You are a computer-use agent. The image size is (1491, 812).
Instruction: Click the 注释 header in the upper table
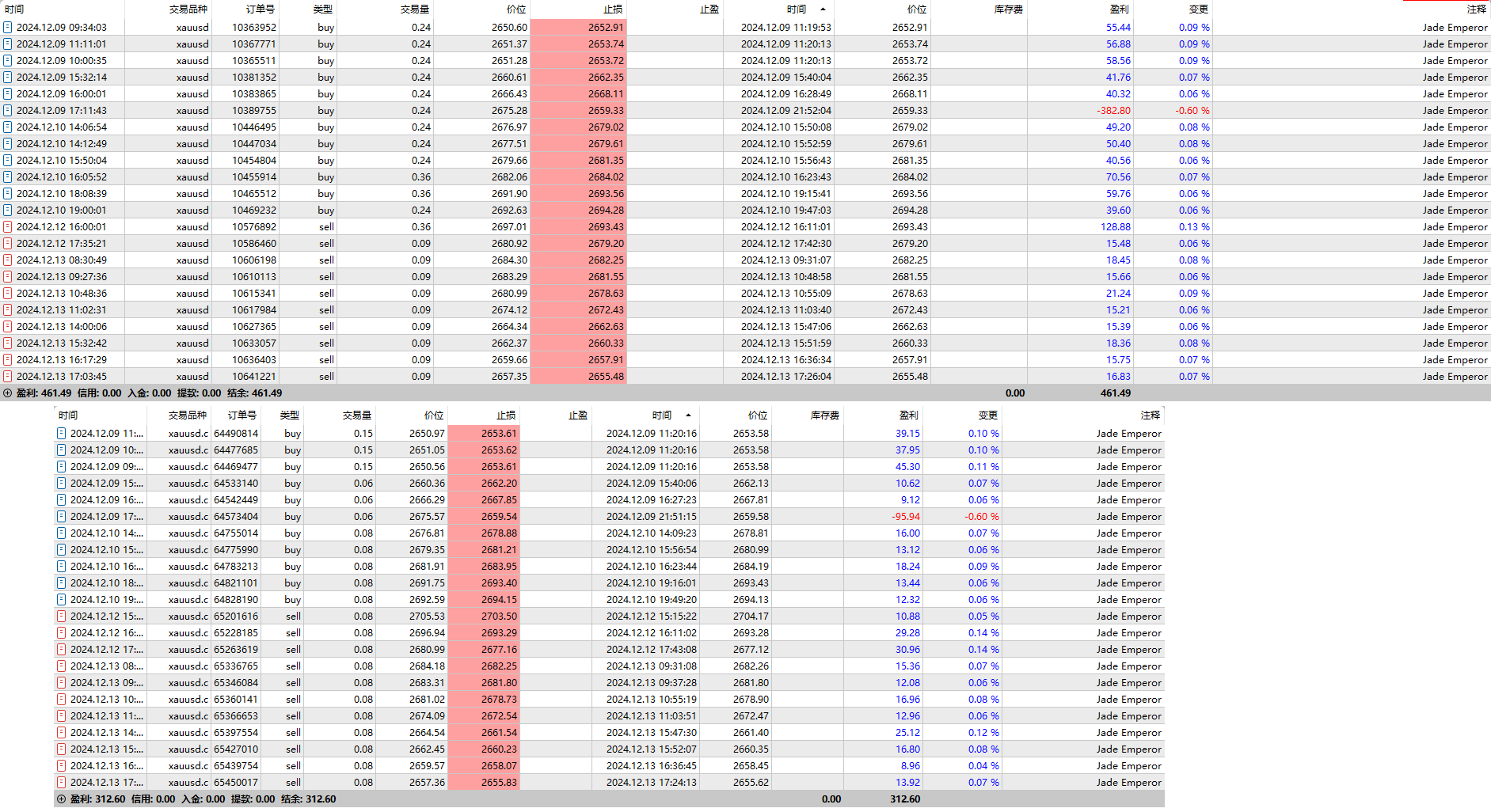(x=1477, y=9)
